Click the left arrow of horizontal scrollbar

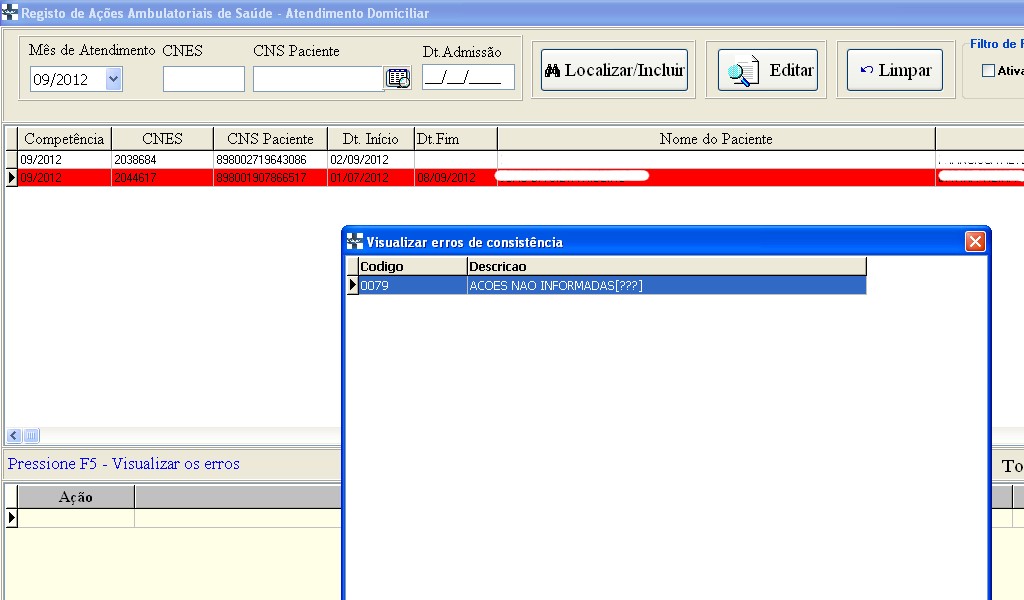point(14,436)
